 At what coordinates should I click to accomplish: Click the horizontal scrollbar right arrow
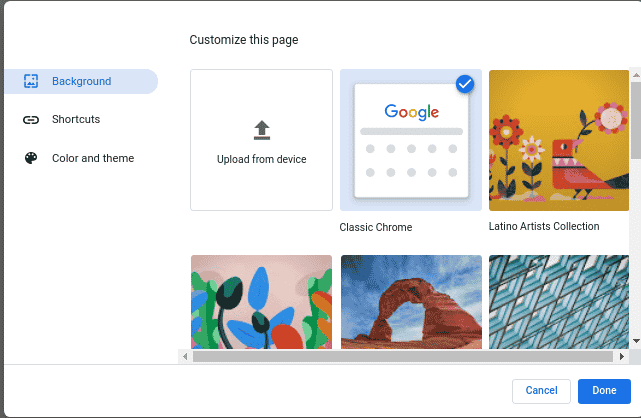(622, 357)
